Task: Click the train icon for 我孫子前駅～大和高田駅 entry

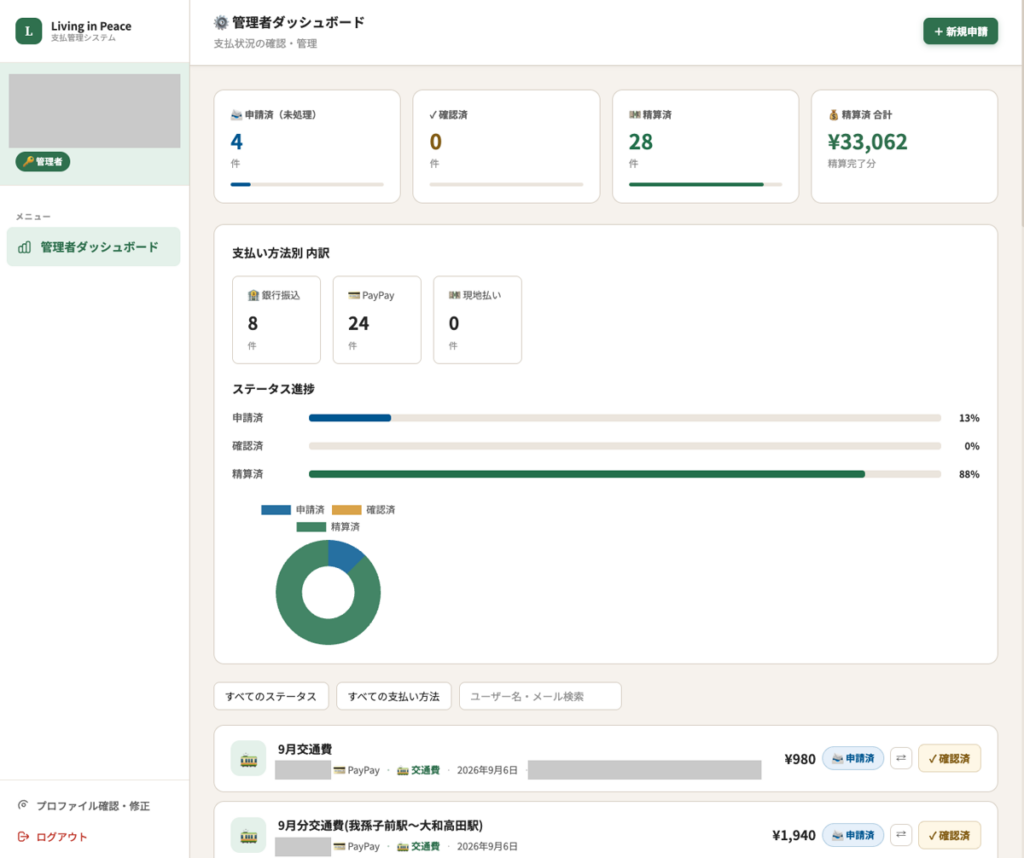Action: pos(248,835)
